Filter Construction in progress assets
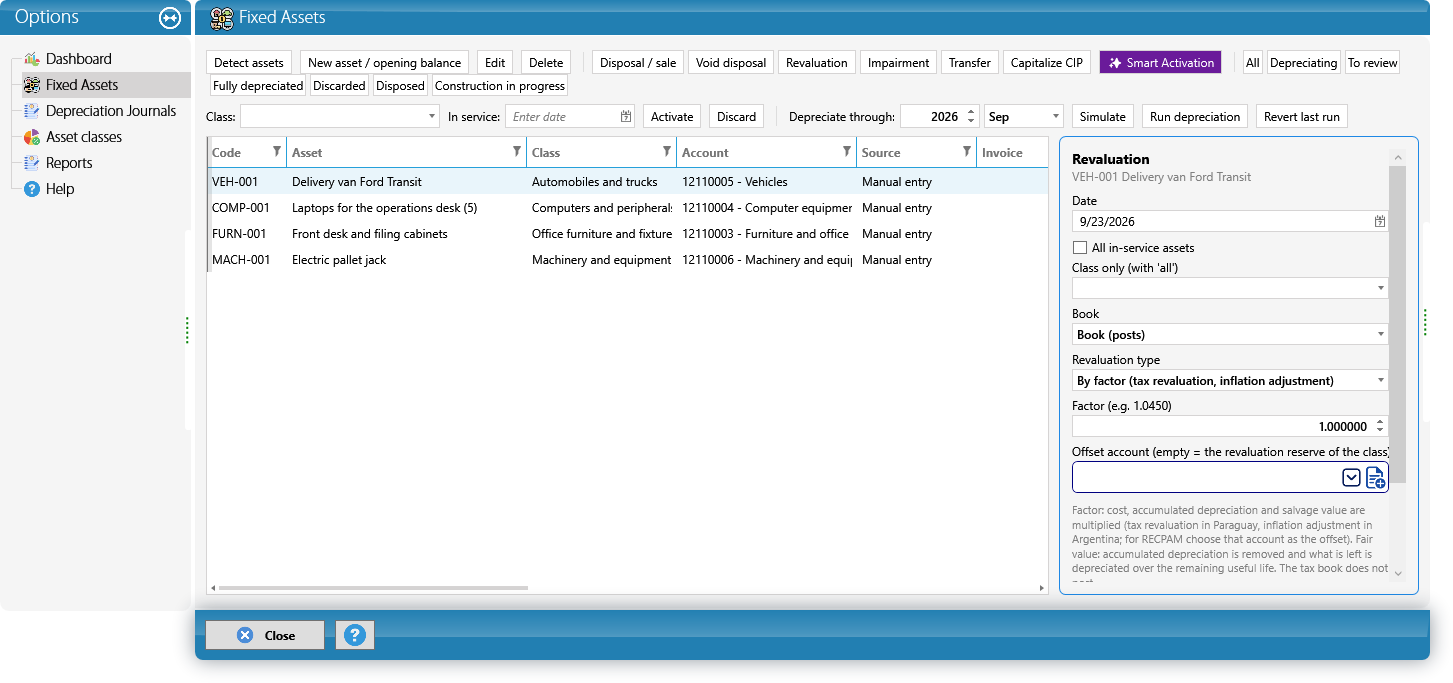 click(x=500, y=86)
